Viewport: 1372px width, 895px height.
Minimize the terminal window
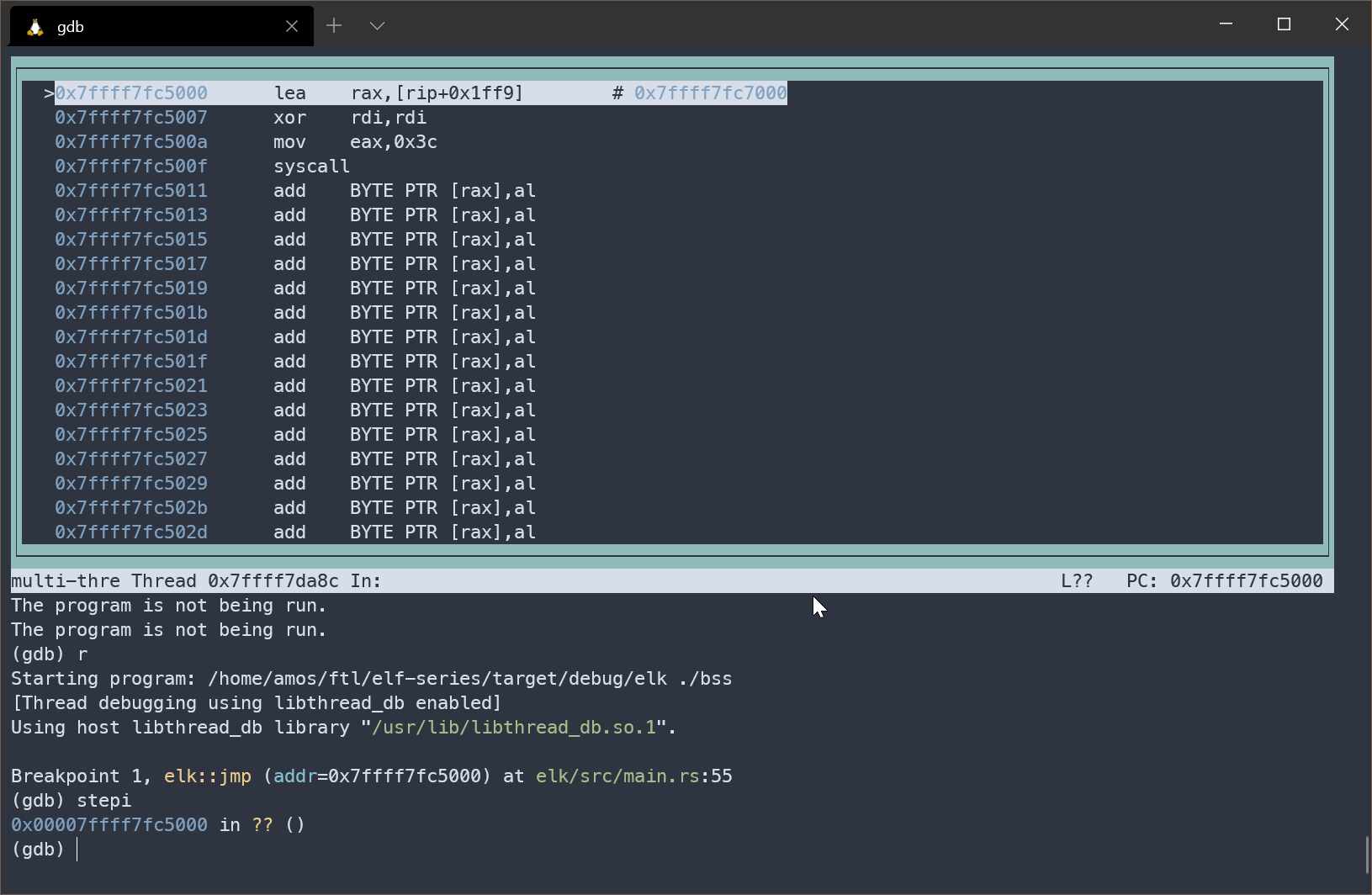(1226, 24)
